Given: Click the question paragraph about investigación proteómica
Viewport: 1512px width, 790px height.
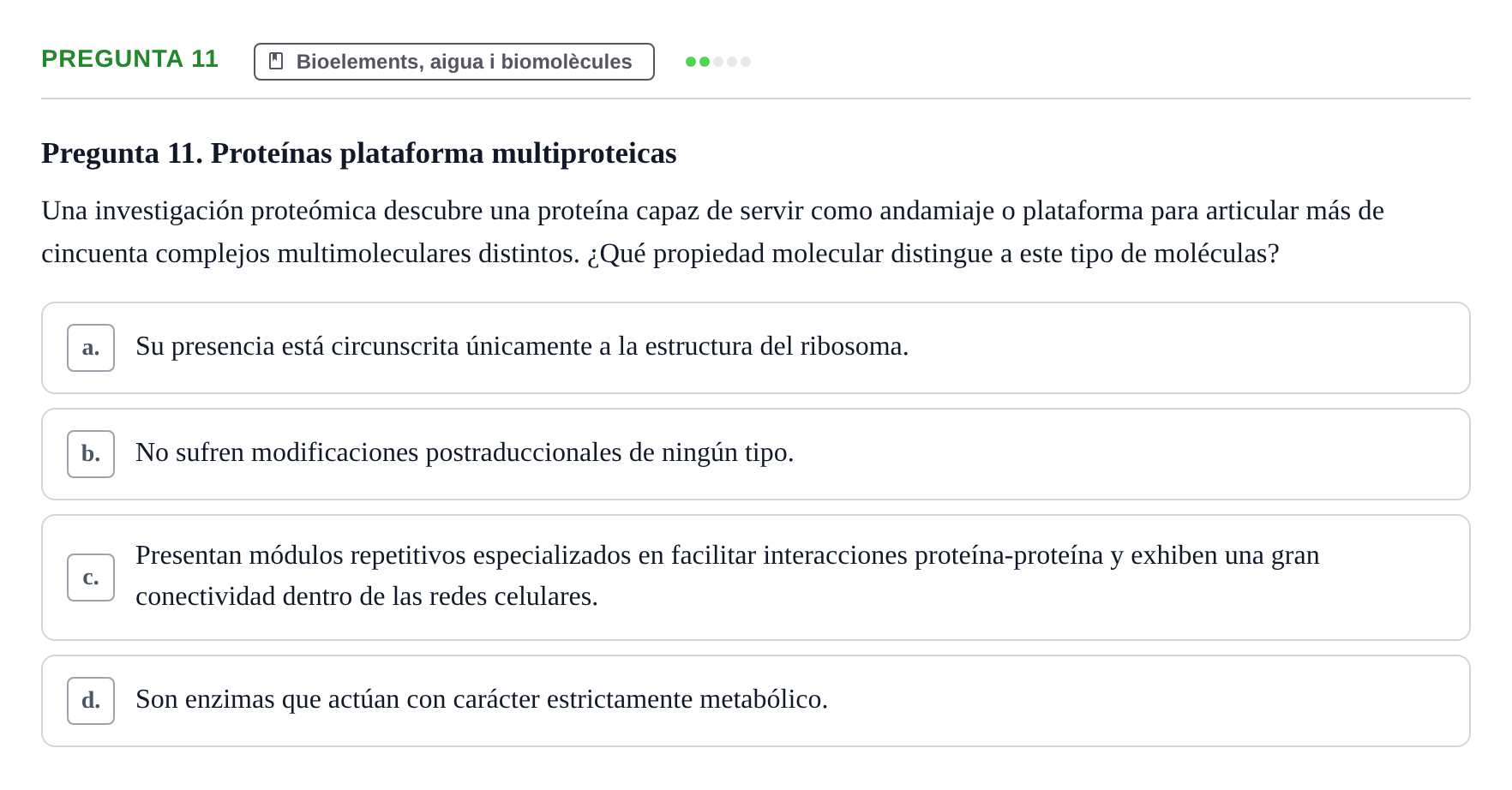Looking at the screenshot, I should 712,232.
